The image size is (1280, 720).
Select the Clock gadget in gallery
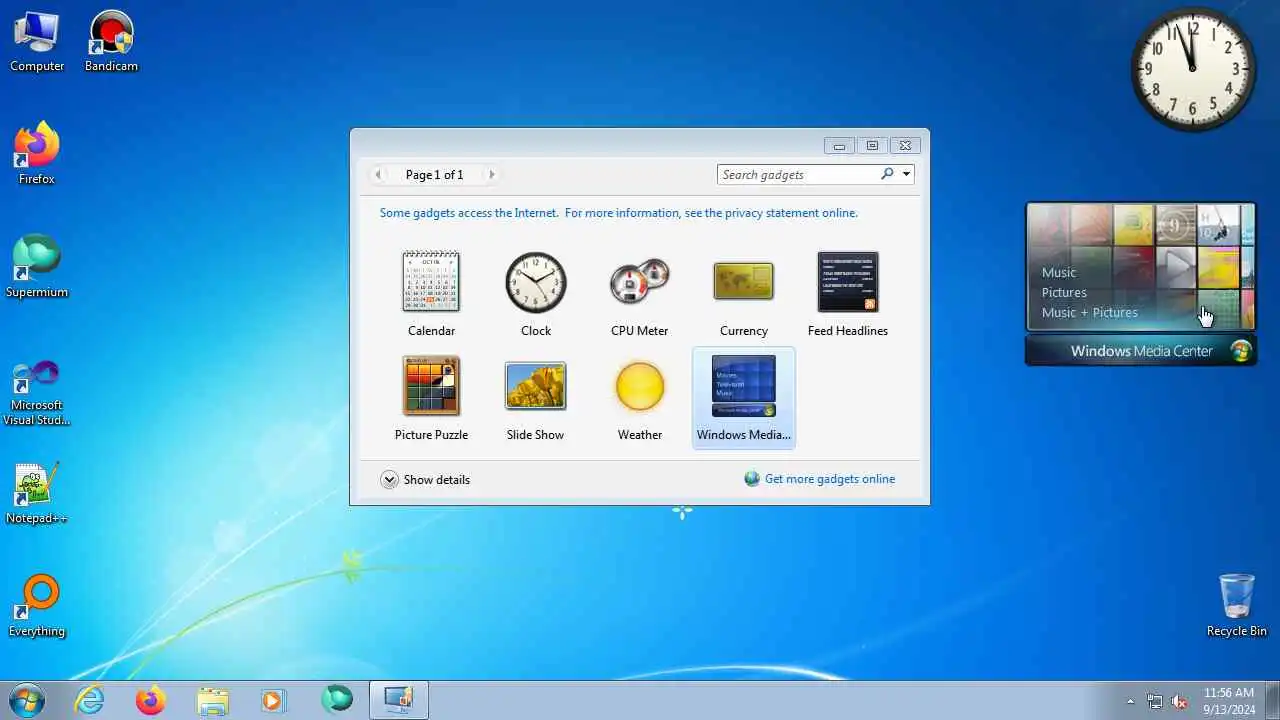coord(536,282)
